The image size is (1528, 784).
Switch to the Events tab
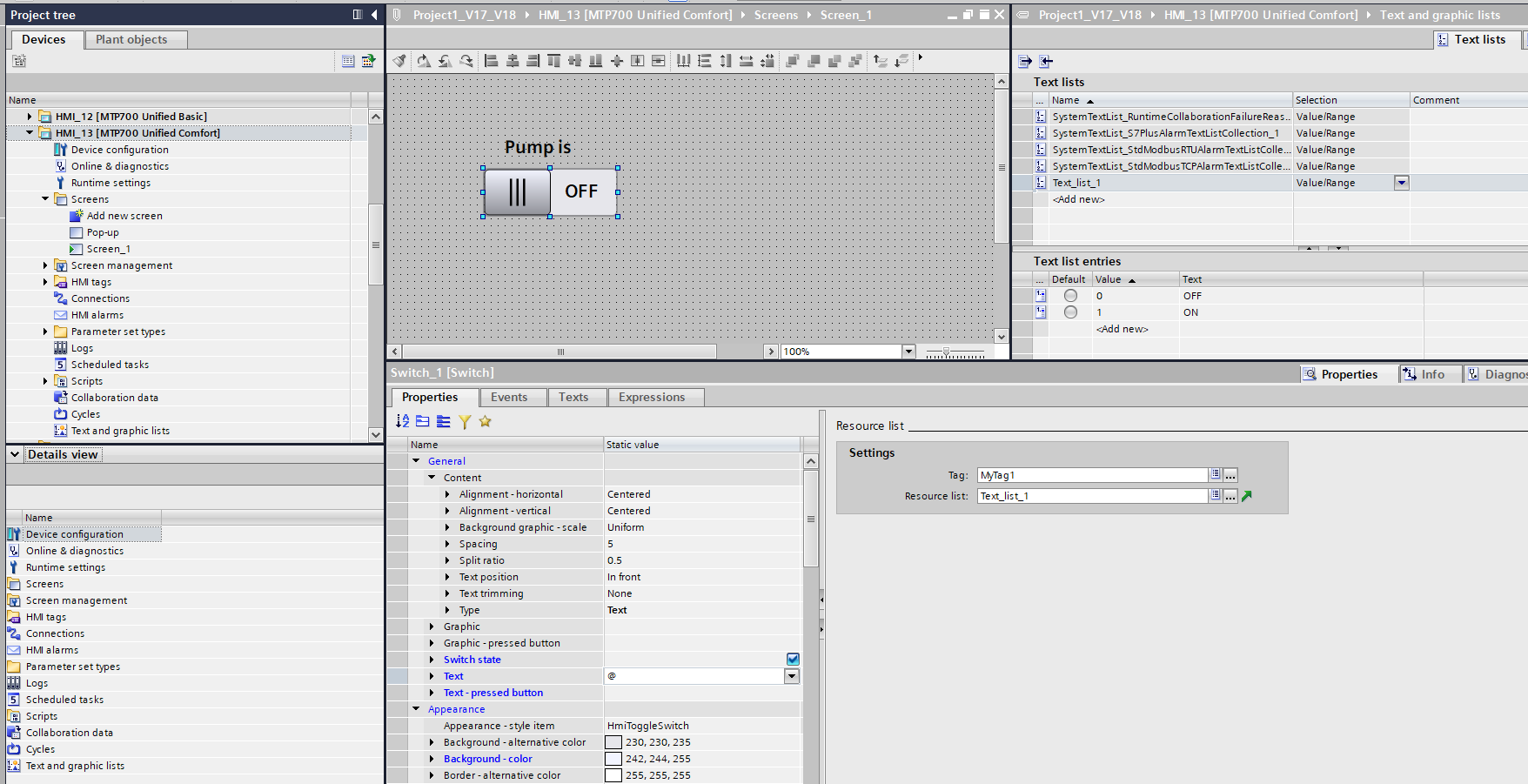pyautogui.click(x=508, y=397)
